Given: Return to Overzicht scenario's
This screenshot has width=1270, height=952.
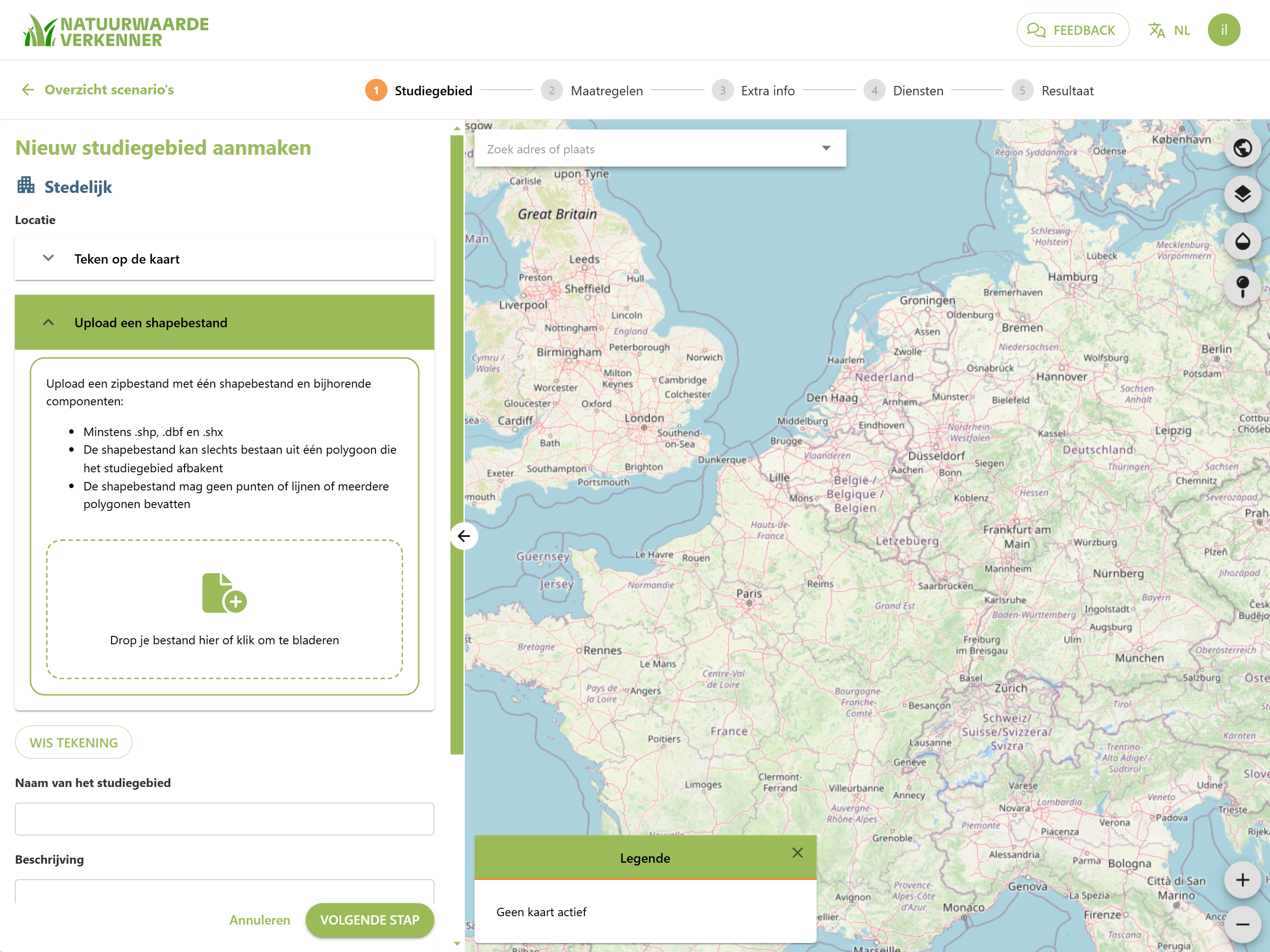Looking at the screenshot, I should [x=109, y=90].
